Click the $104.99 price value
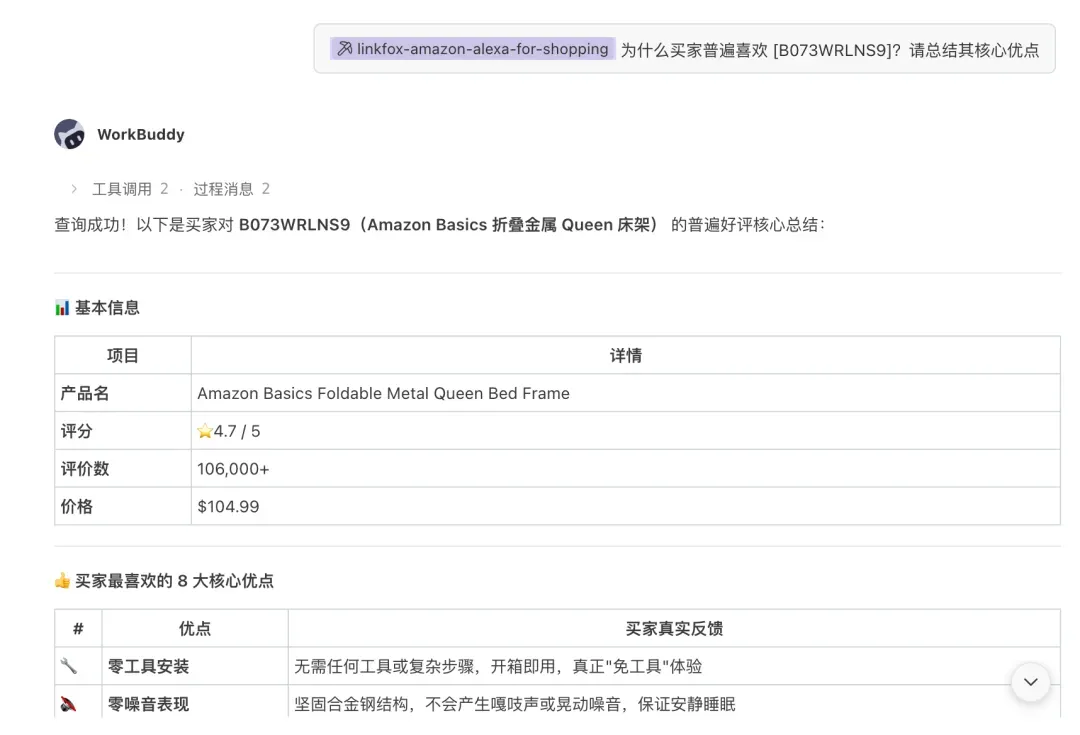Screen dimensions: 1080x735 click(229, 507)
